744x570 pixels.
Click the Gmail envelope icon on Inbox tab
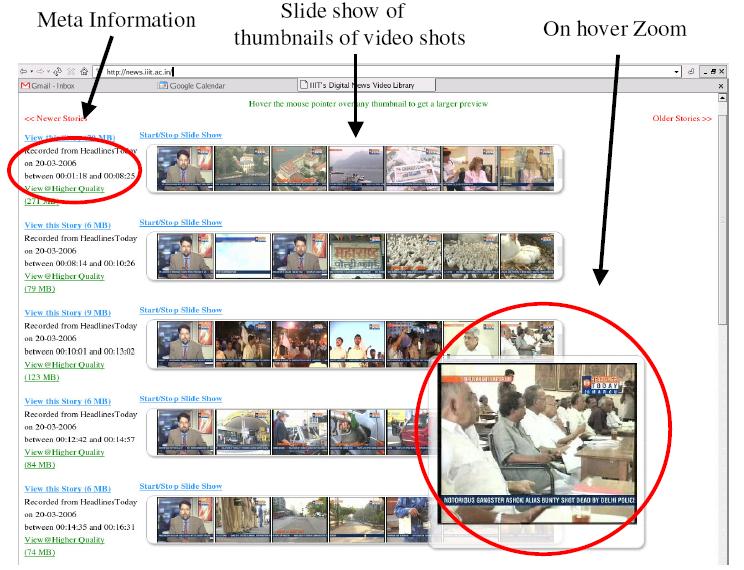26,86
